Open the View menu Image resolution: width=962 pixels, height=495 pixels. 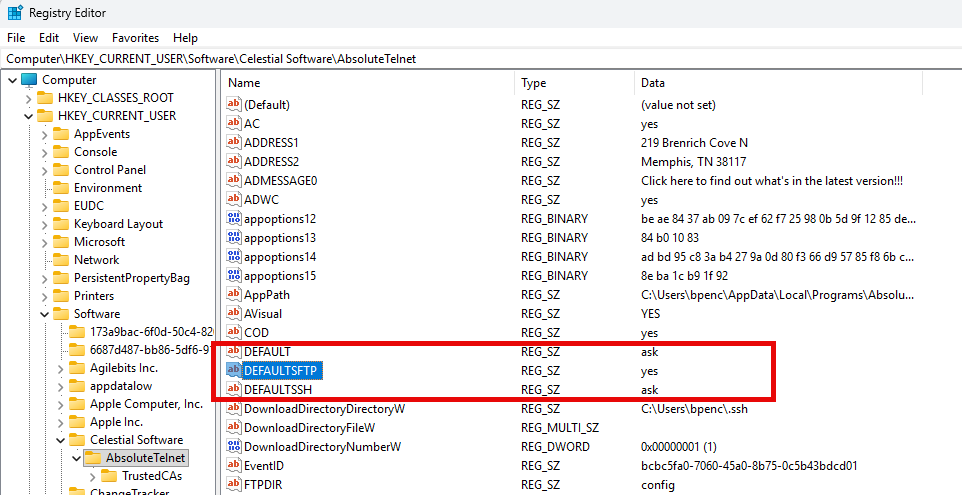click(x=86, y=38)
